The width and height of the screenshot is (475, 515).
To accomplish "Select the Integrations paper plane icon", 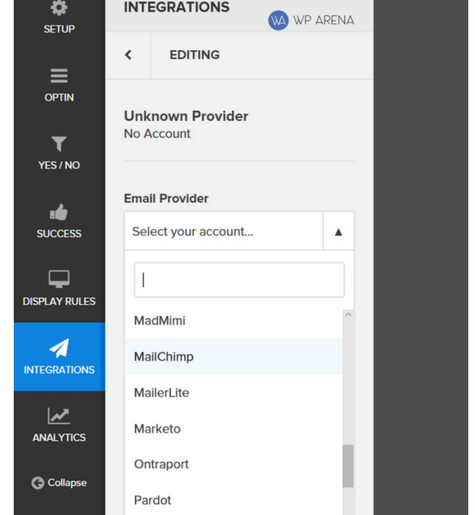I will click(x=59, y=348).
